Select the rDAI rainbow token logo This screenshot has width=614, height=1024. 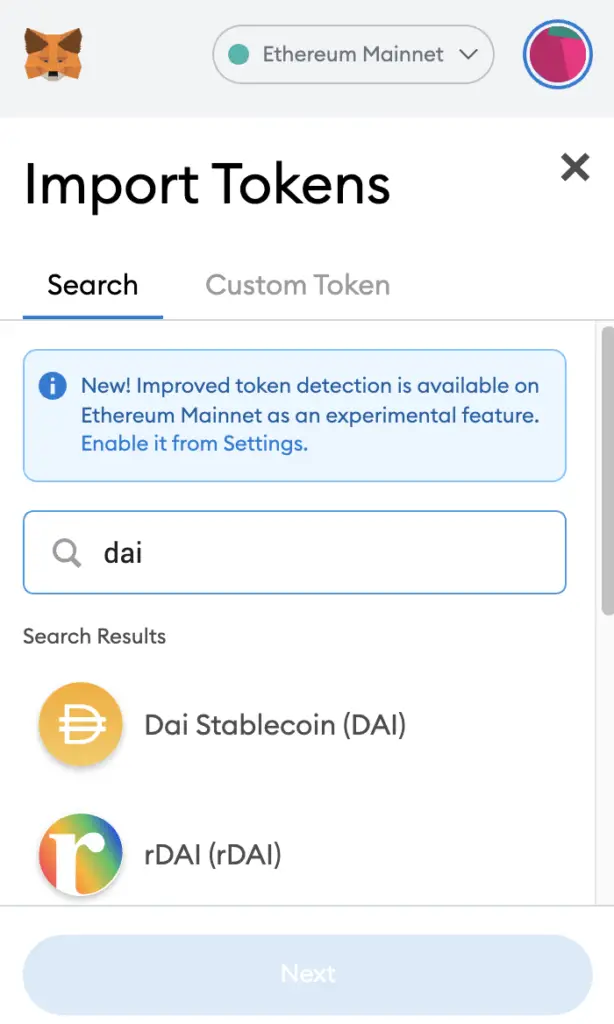coord(81,854)
